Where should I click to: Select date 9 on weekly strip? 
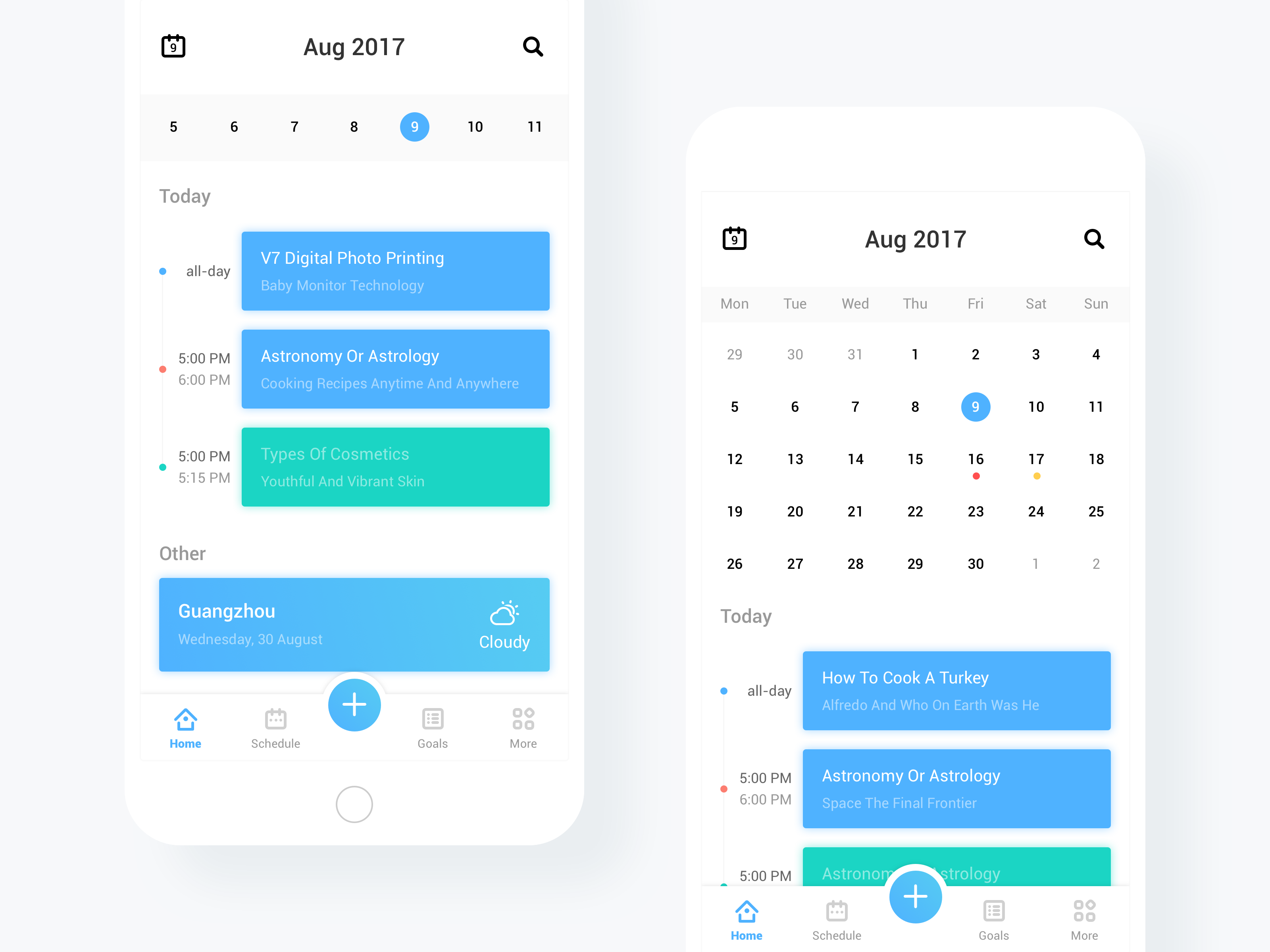(x=413, y=126)
